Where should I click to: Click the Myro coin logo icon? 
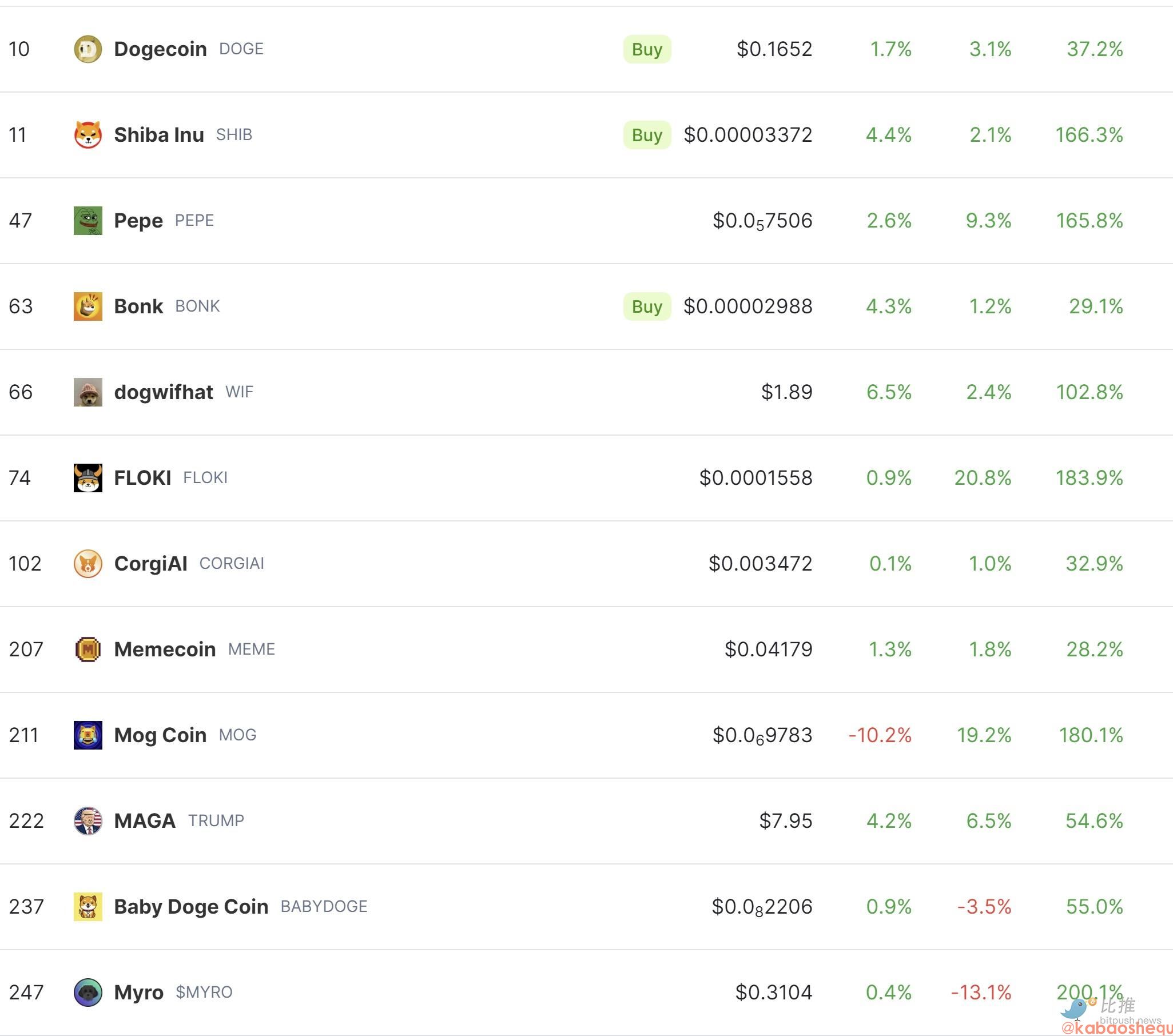(x=88, y=993)
